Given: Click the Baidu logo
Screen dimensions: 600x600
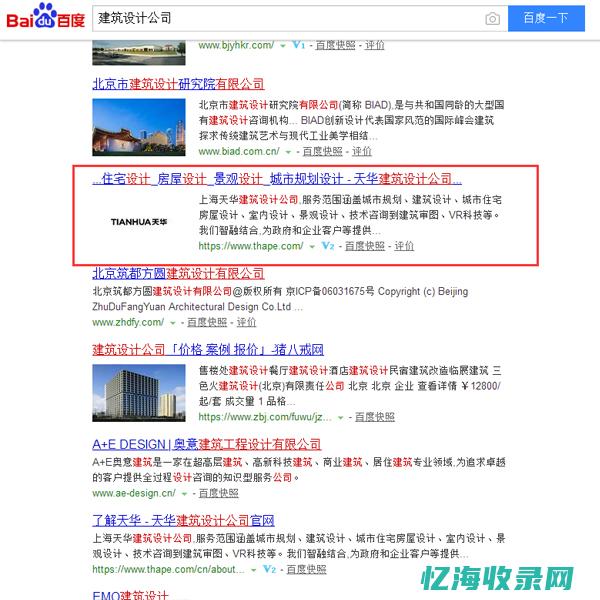Looking at the screenshot, I should click(46, 16).
